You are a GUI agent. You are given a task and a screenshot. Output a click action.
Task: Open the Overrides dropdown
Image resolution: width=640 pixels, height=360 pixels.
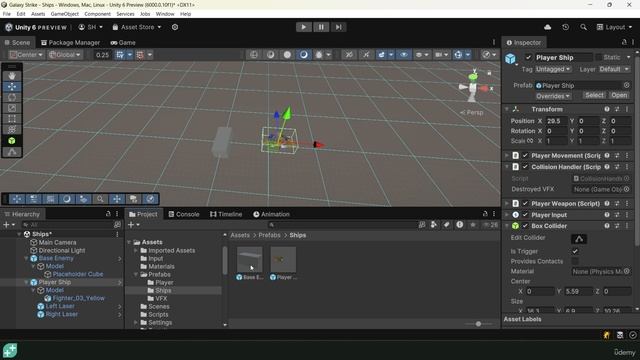[553, 96]
